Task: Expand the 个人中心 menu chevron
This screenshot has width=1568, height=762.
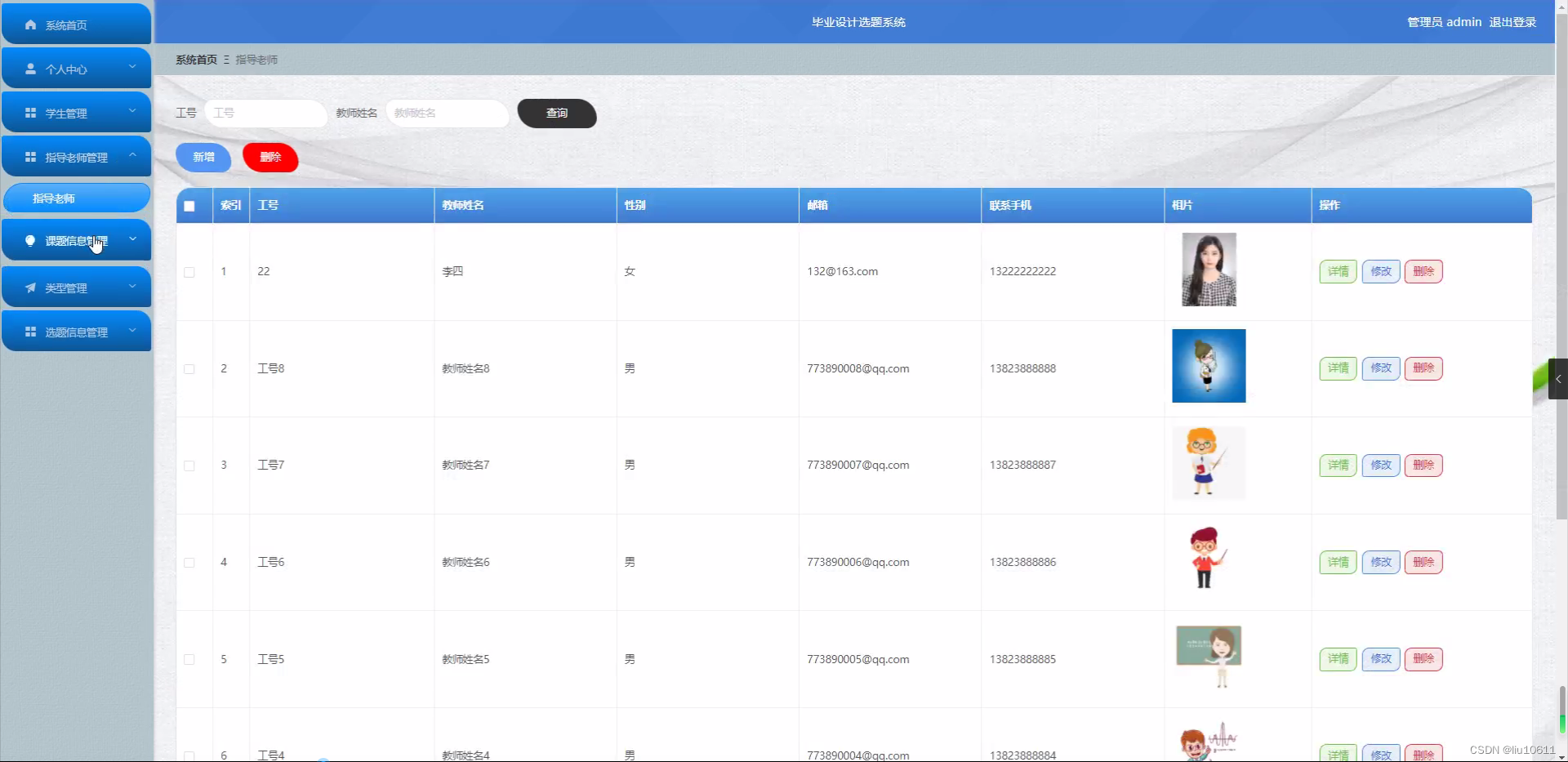Action: click(x=132, y=67)
